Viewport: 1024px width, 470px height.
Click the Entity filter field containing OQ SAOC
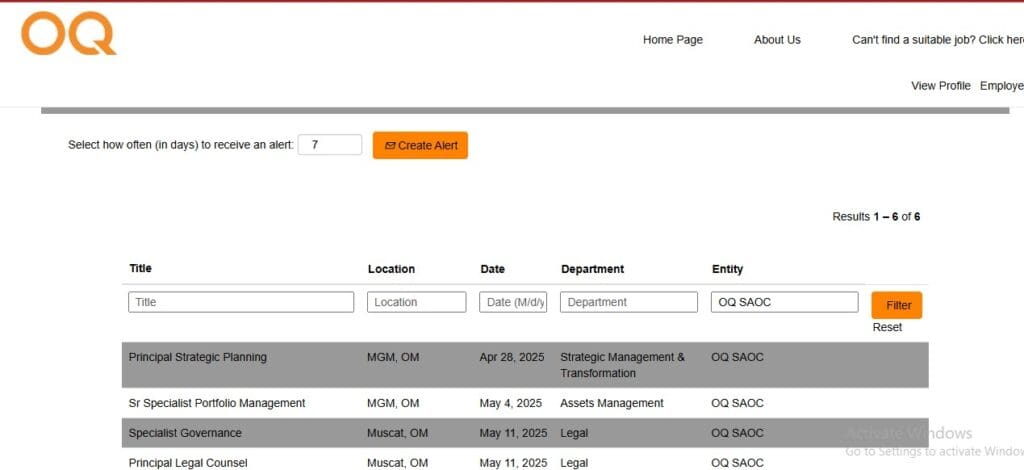click(784, 302)
